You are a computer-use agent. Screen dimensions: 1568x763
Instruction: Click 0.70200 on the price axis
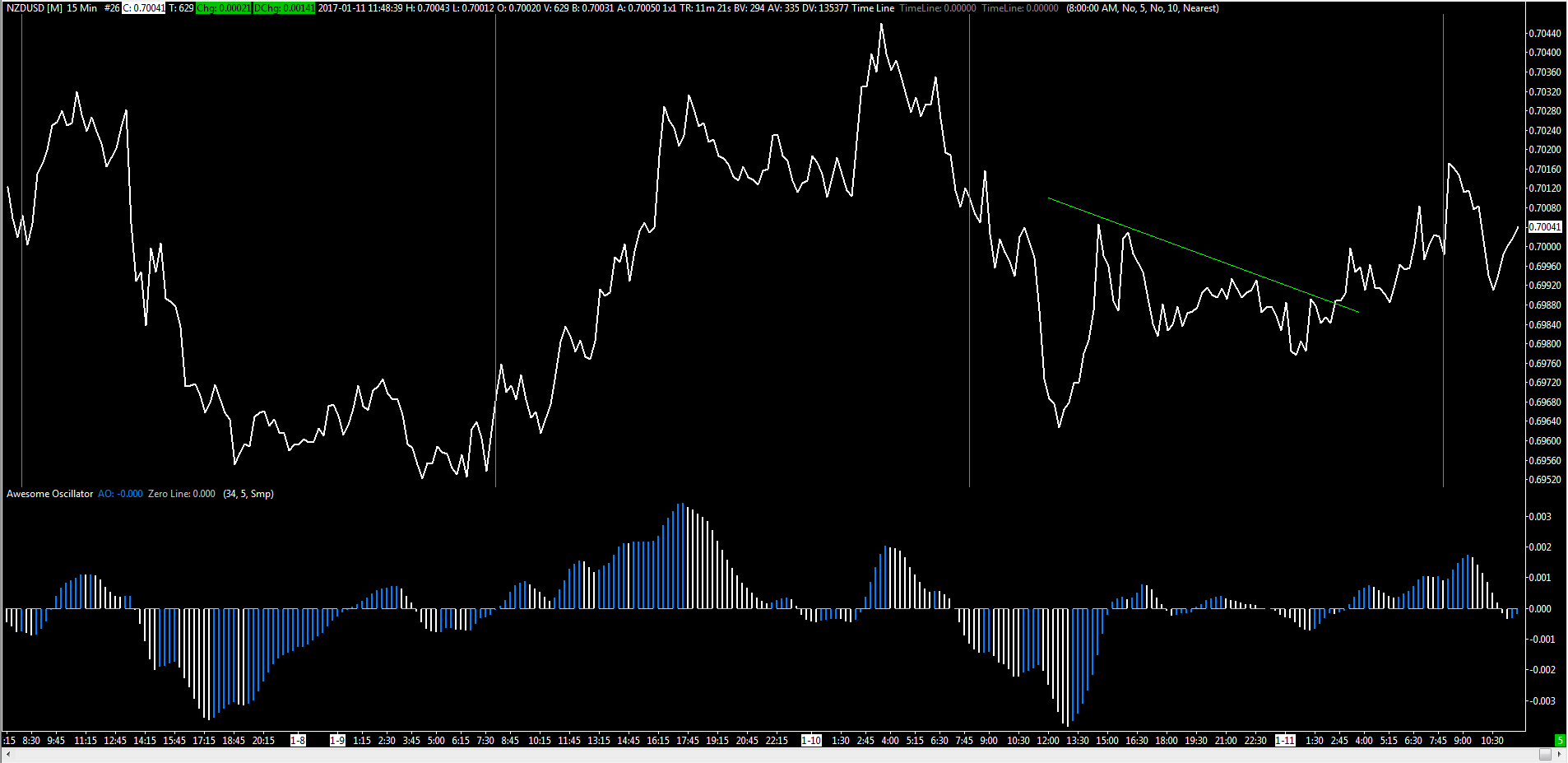[x=1545, y=150]
